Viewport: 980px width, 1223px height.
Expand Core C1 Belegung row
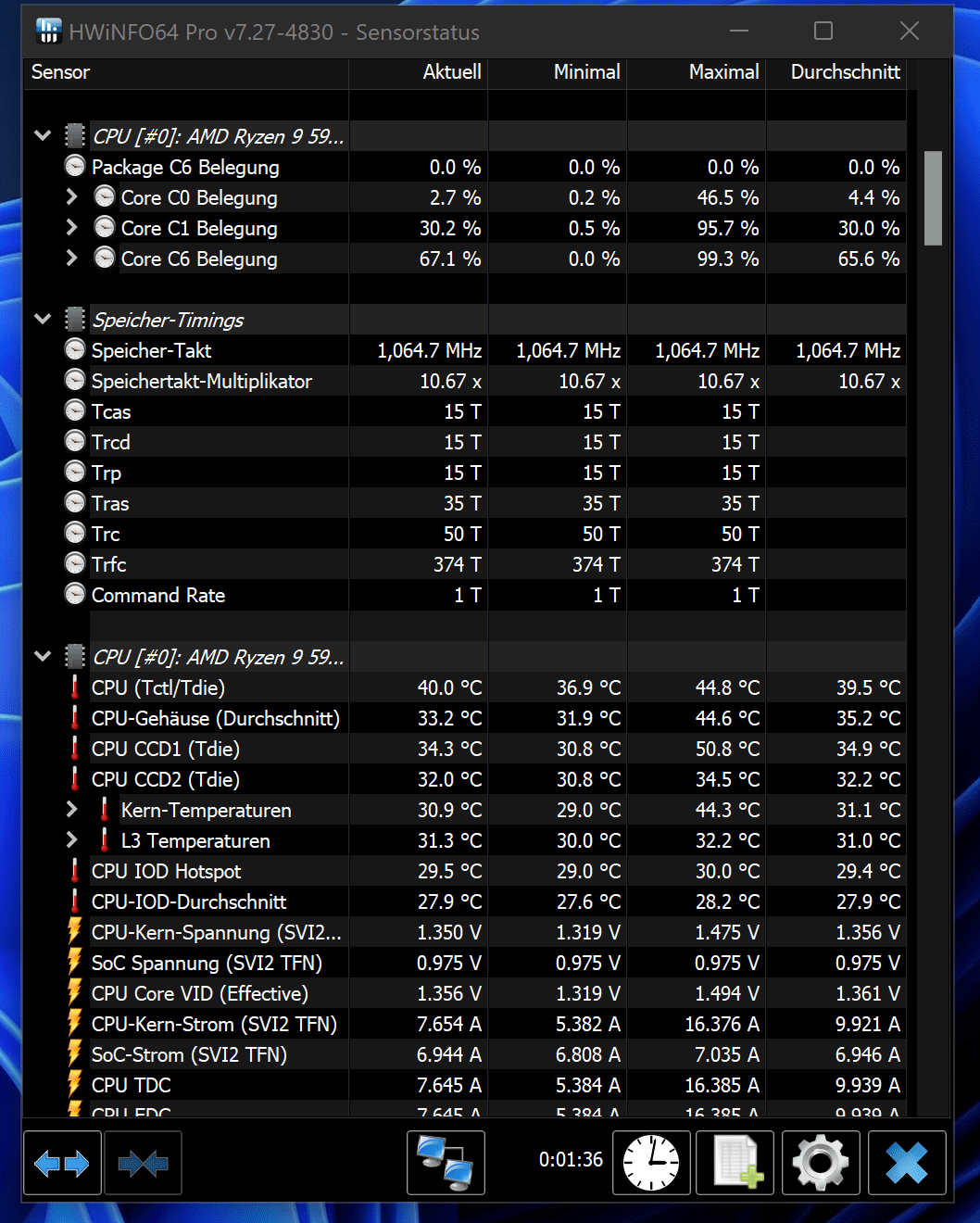tap(72, 228)
